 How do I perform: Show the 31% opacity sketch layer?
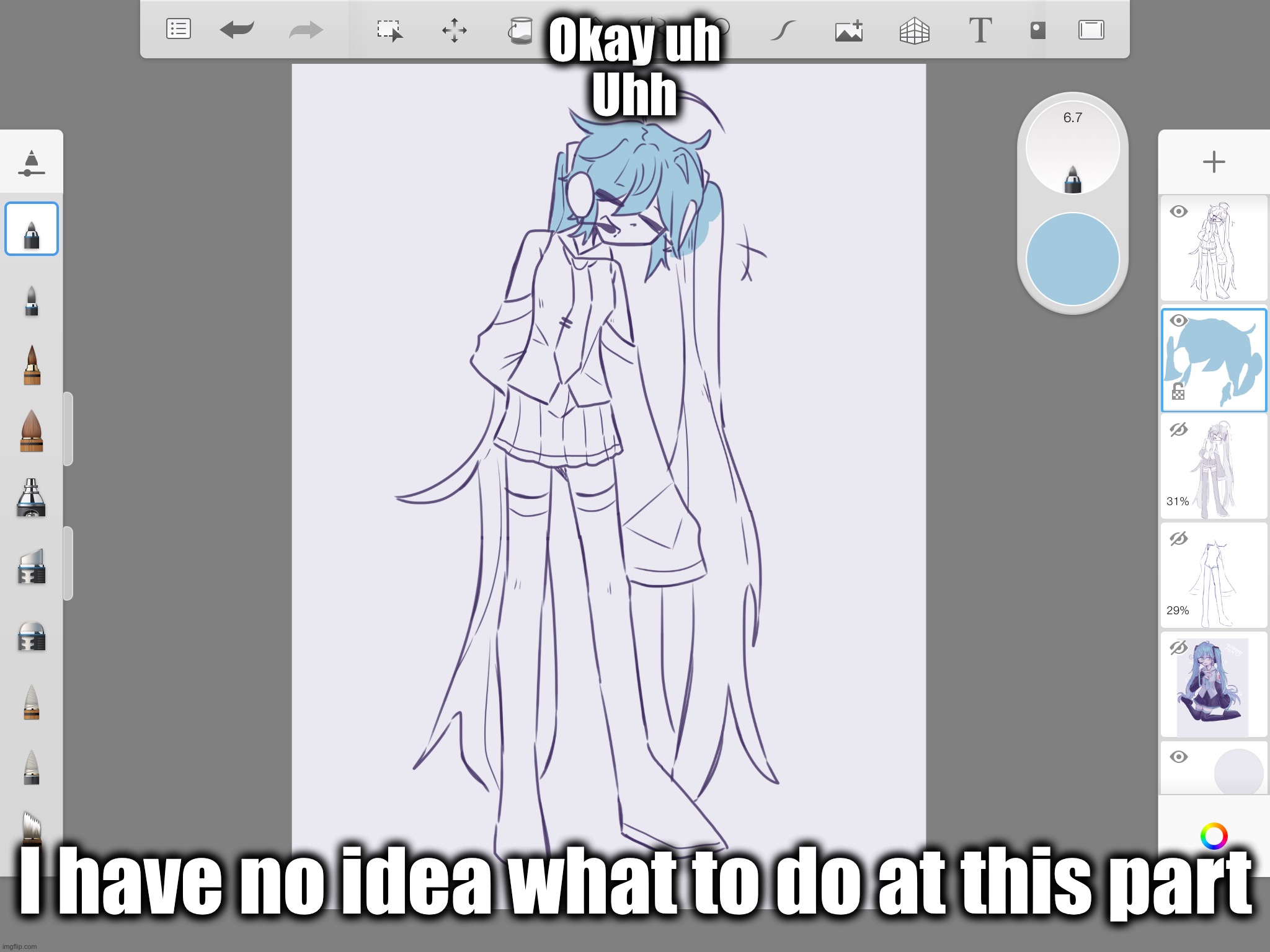[1178, 430]
